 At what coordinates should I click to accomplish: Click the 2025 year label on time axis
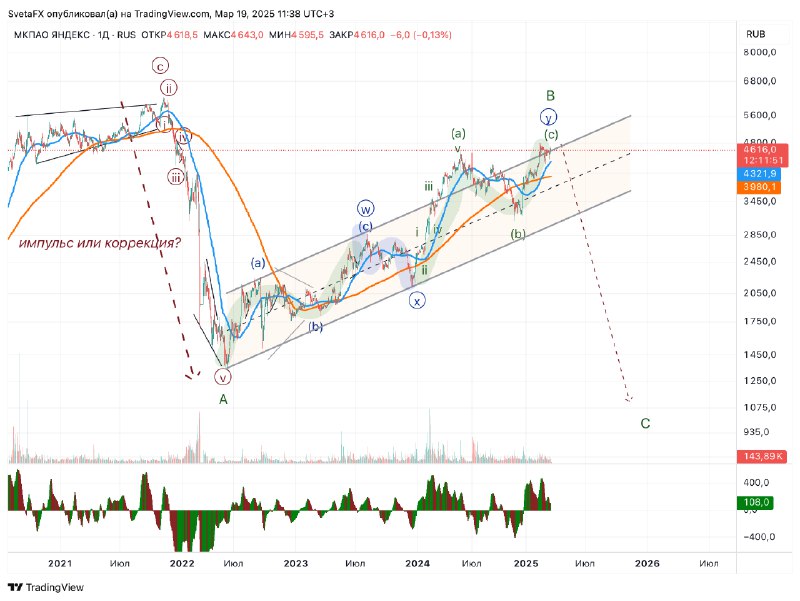pyautogui.click(x=526, y=563)
